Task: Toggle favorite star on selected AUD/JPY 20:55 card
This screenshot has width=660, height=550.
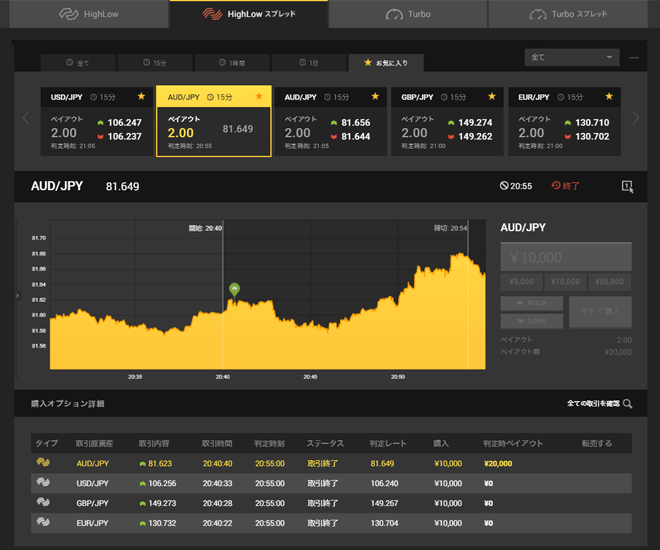Action: pyautogui.click(x=259, y=96)
